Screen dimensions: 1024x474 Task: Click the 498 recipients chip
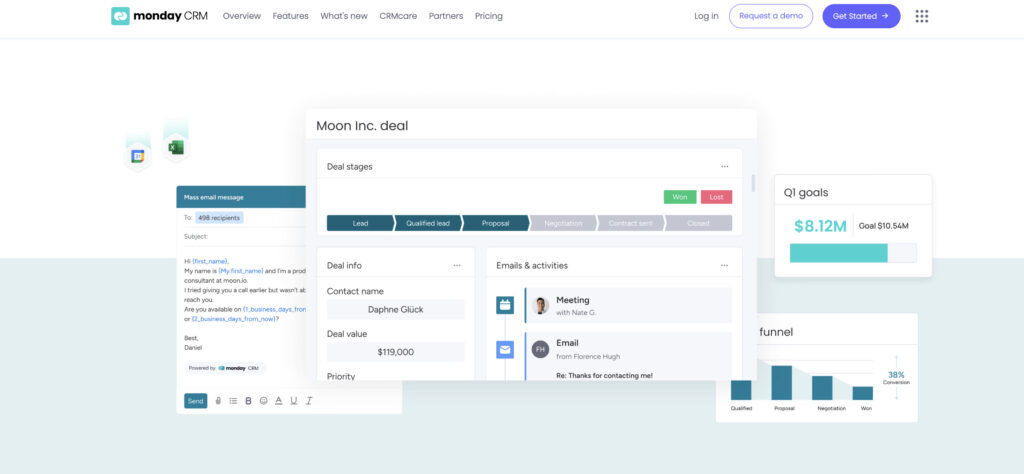coord(219,217)
